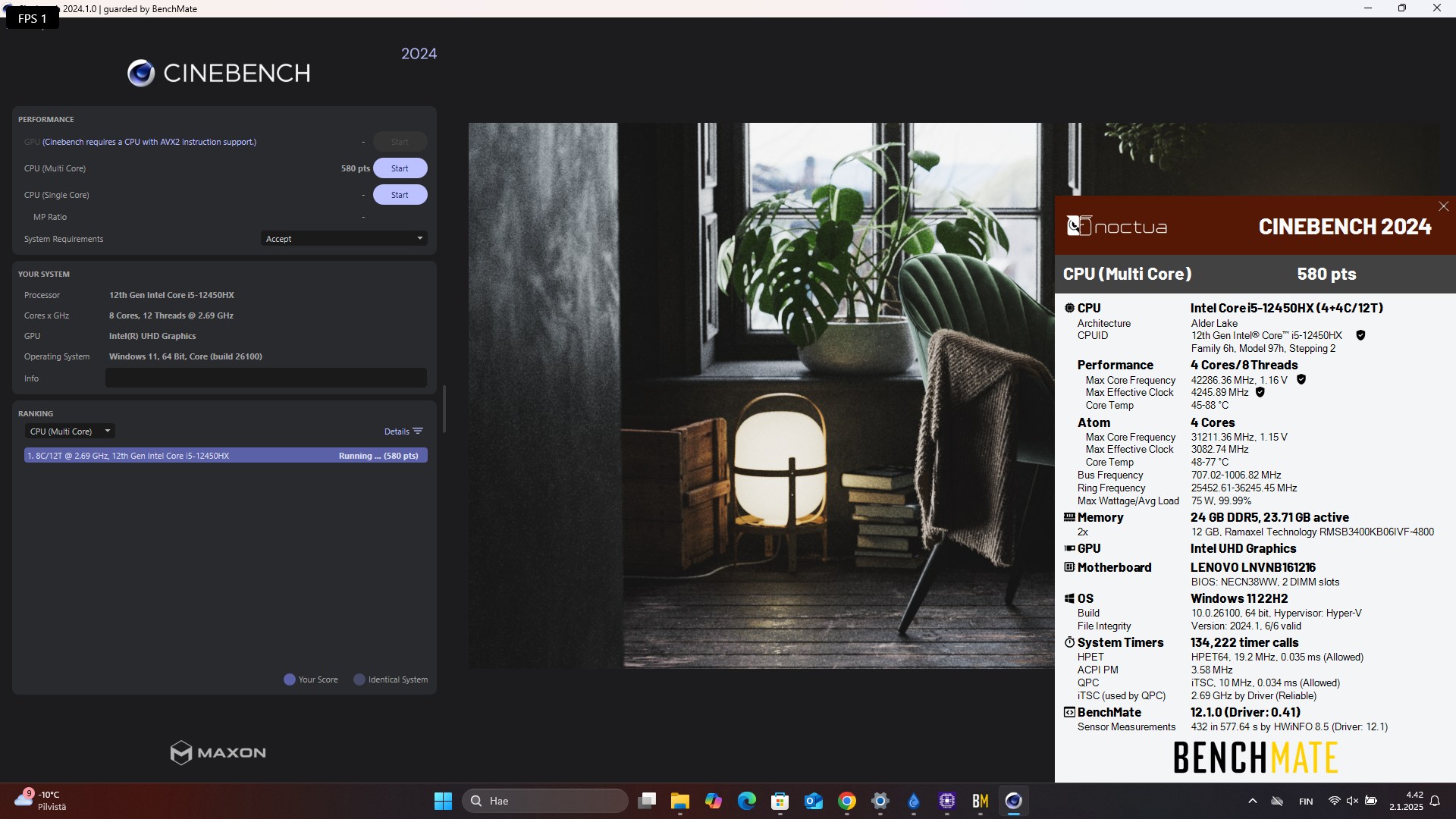
Task: Click the Motherboard icon in BenchMate panel
Action: point(1069,567)
